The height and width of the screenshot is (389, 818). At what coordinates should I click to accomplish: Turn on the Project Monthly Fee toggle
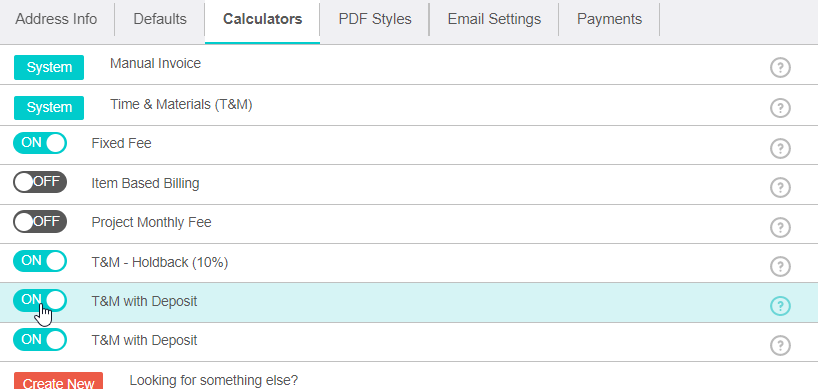(x=40, y=222)
